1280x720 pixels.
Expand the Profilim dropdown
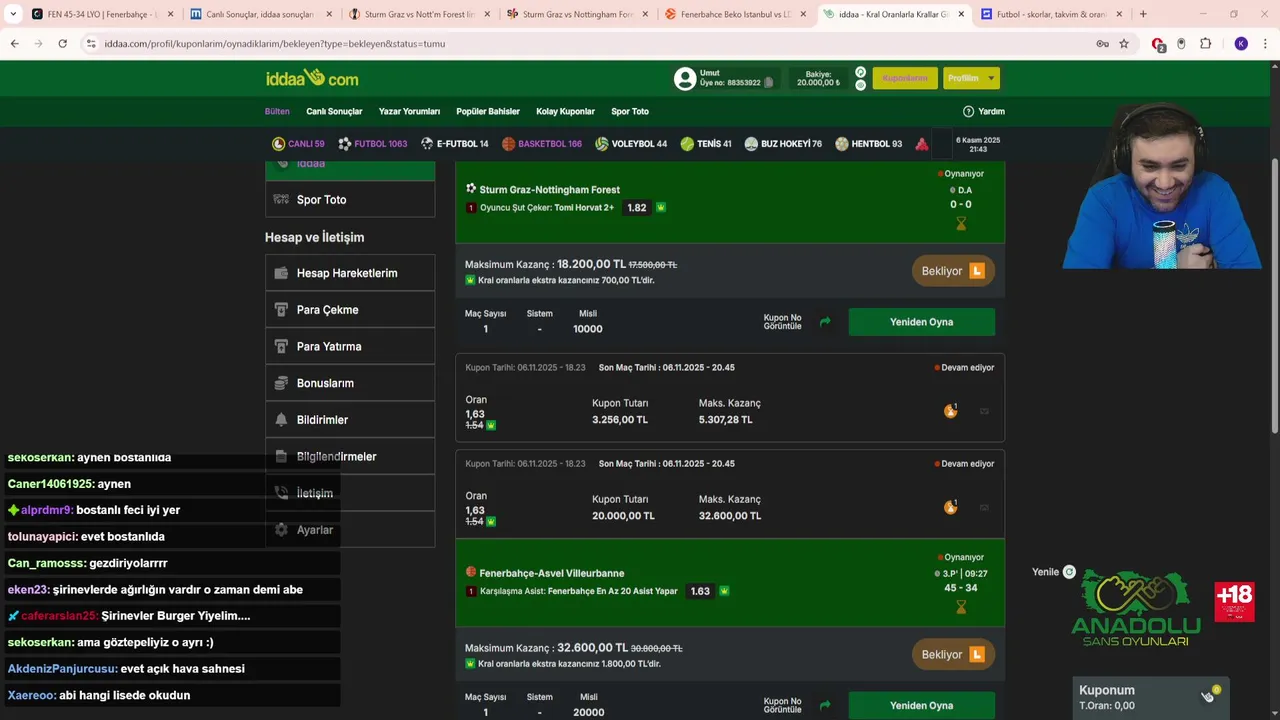[971, 78]
